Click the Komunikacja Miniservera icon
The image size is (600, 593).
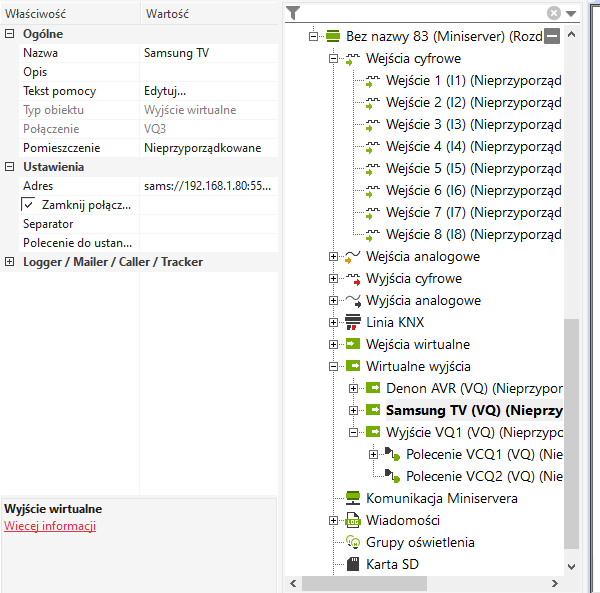(x=352, y=498)
